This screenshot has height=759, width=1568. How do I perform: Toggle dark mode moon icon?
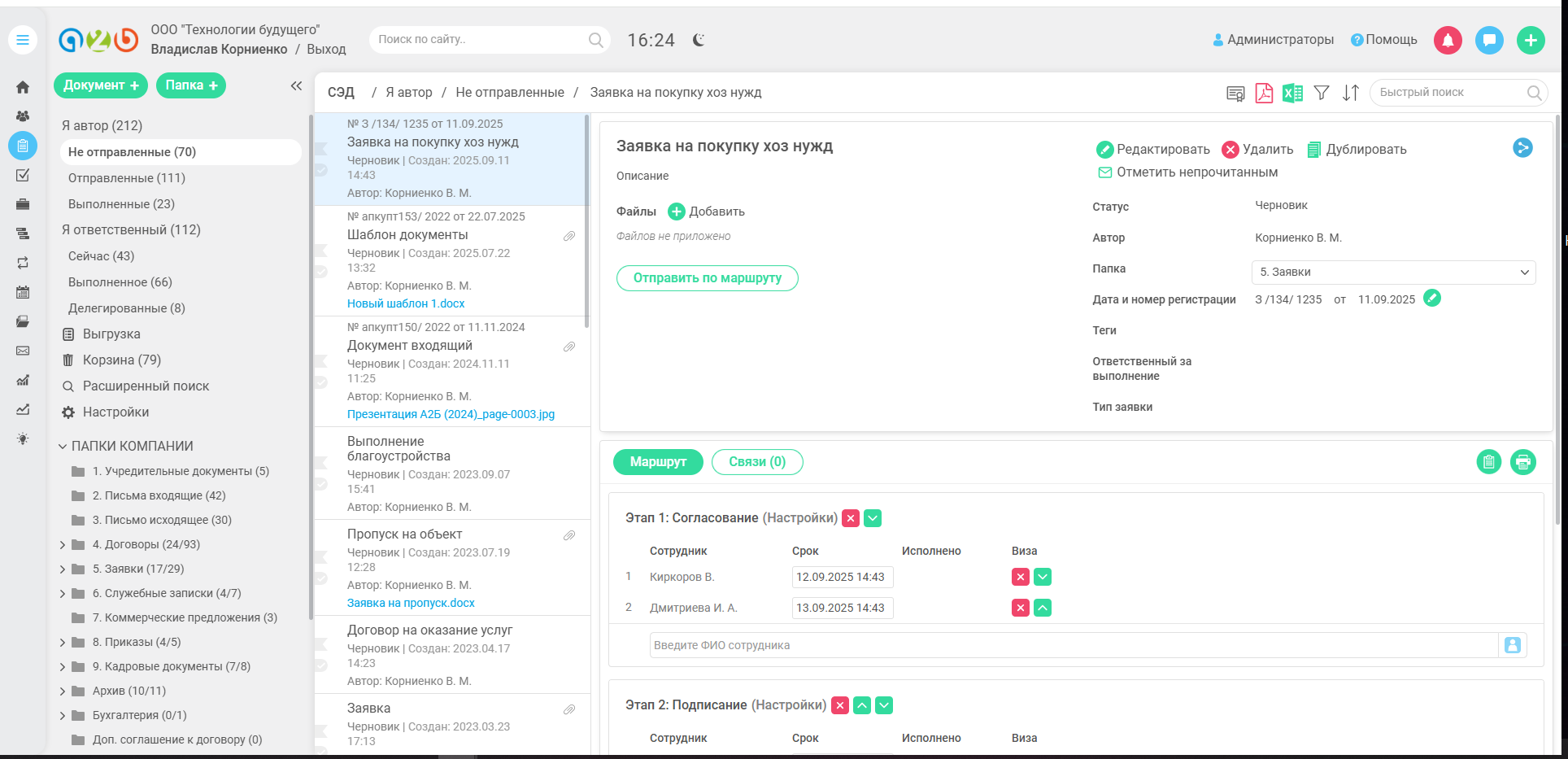click(x=699, y=40)
